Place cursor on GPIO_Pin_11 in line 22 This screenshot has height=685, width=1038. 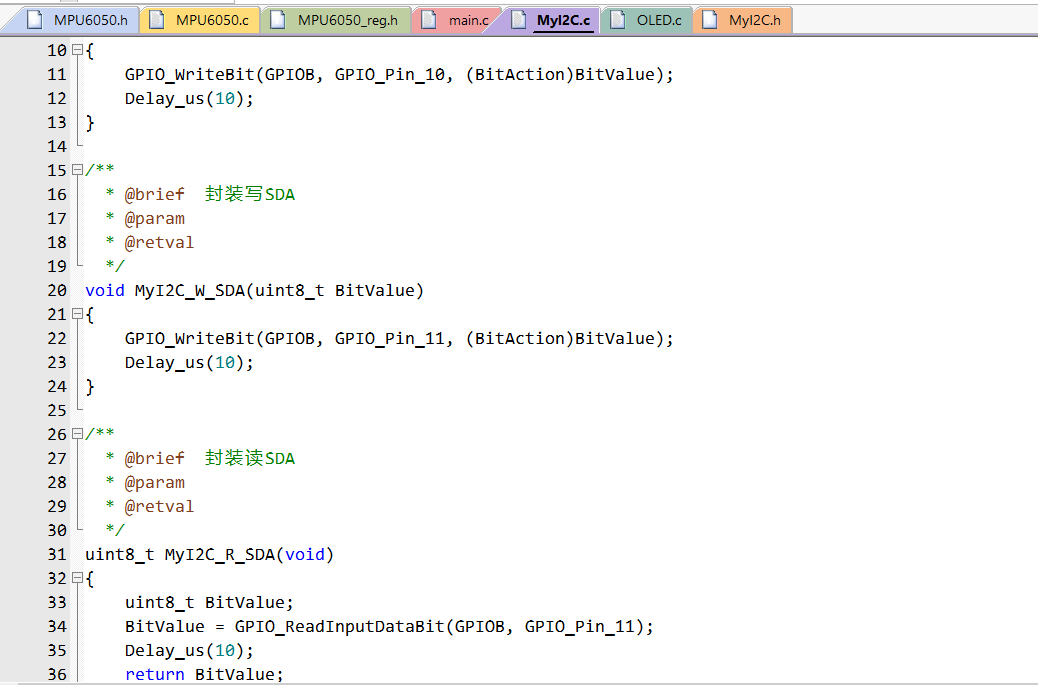coord(389,339)
